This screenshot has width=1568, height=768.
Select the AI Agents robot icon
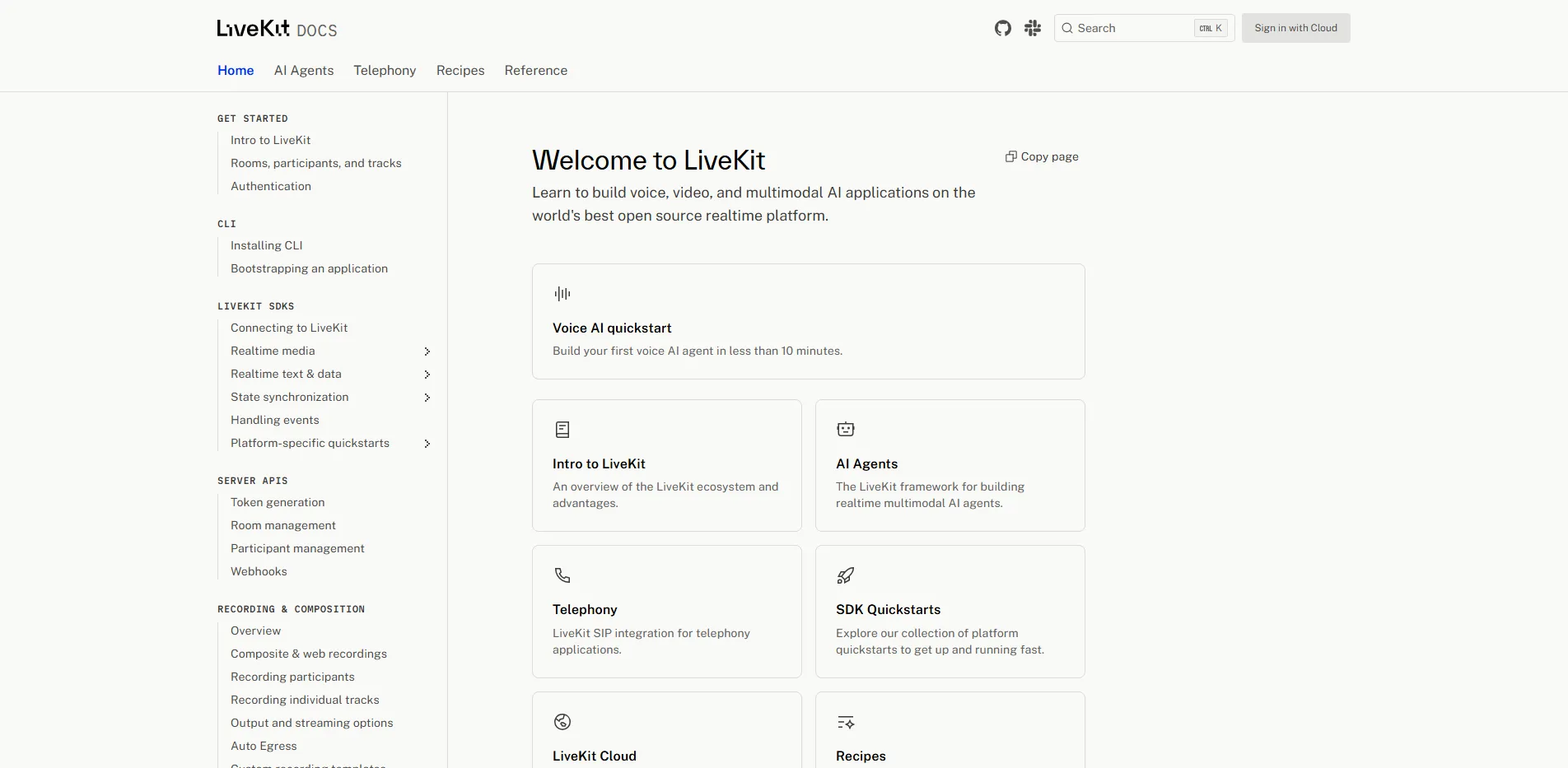(845, 429)
